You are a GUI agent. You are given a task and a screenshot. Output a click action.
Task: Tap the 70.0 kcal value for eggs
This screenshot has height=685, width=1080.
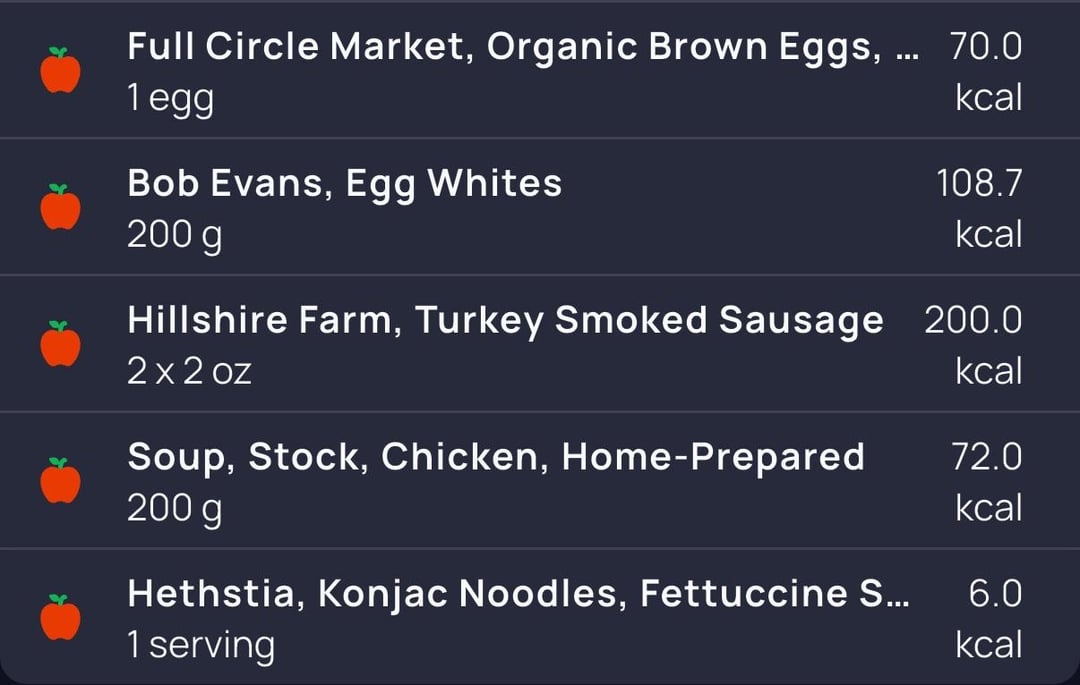[x=986, y=72]
